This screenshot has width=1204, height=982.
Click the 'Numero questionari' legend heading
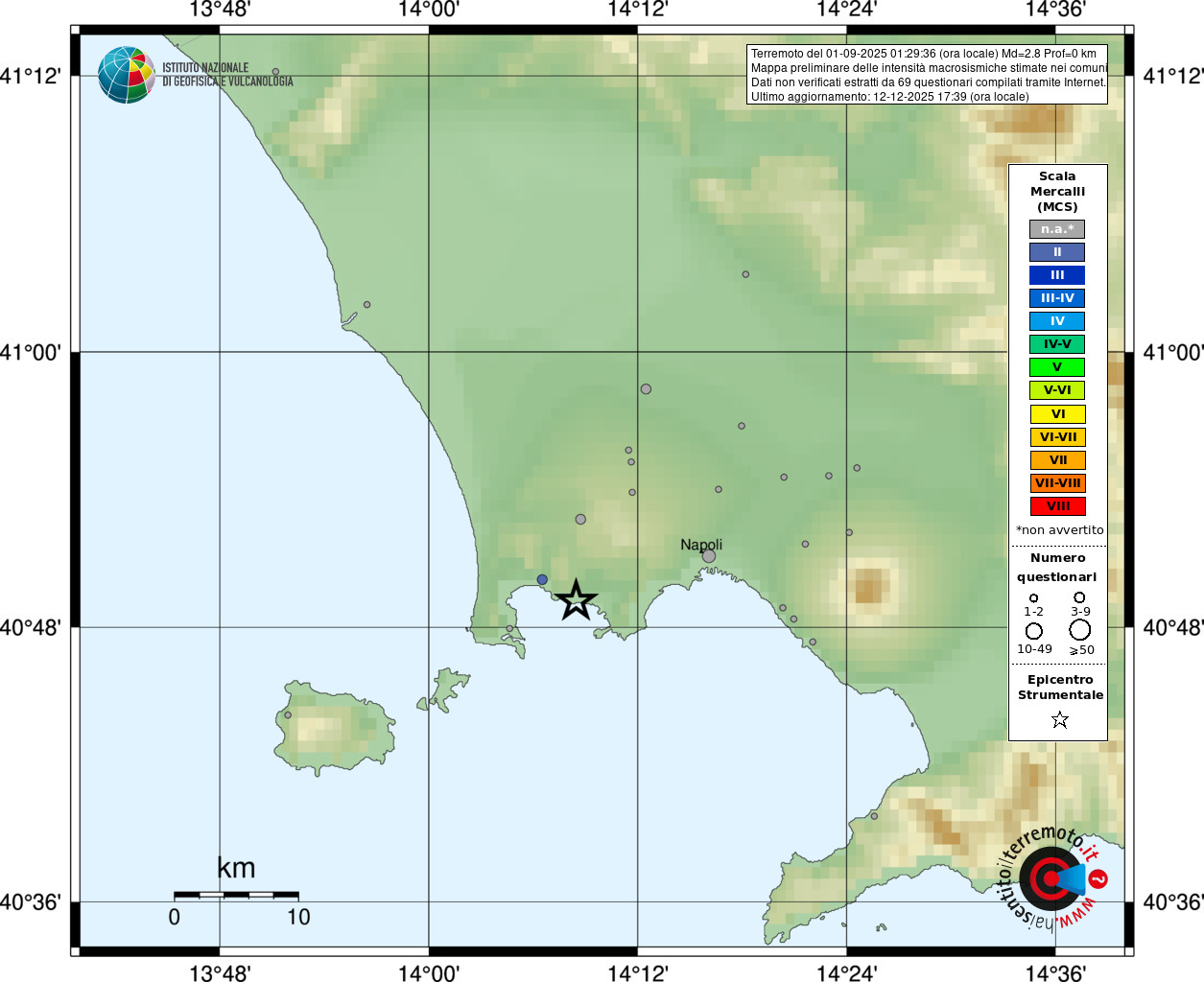(1057, 568)
